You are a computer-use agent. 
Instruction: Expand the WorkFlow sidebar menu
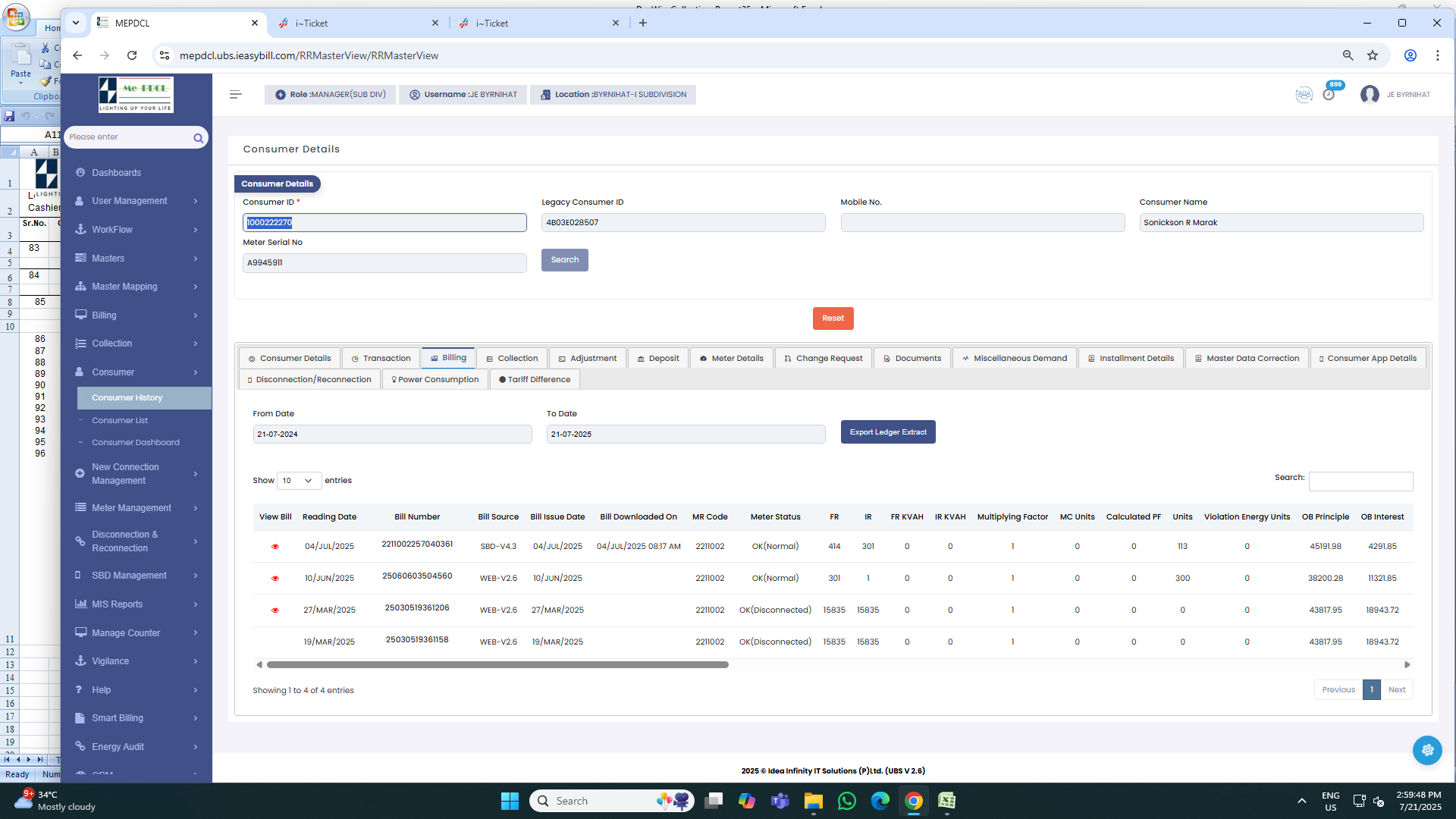(x=136, y=230)
